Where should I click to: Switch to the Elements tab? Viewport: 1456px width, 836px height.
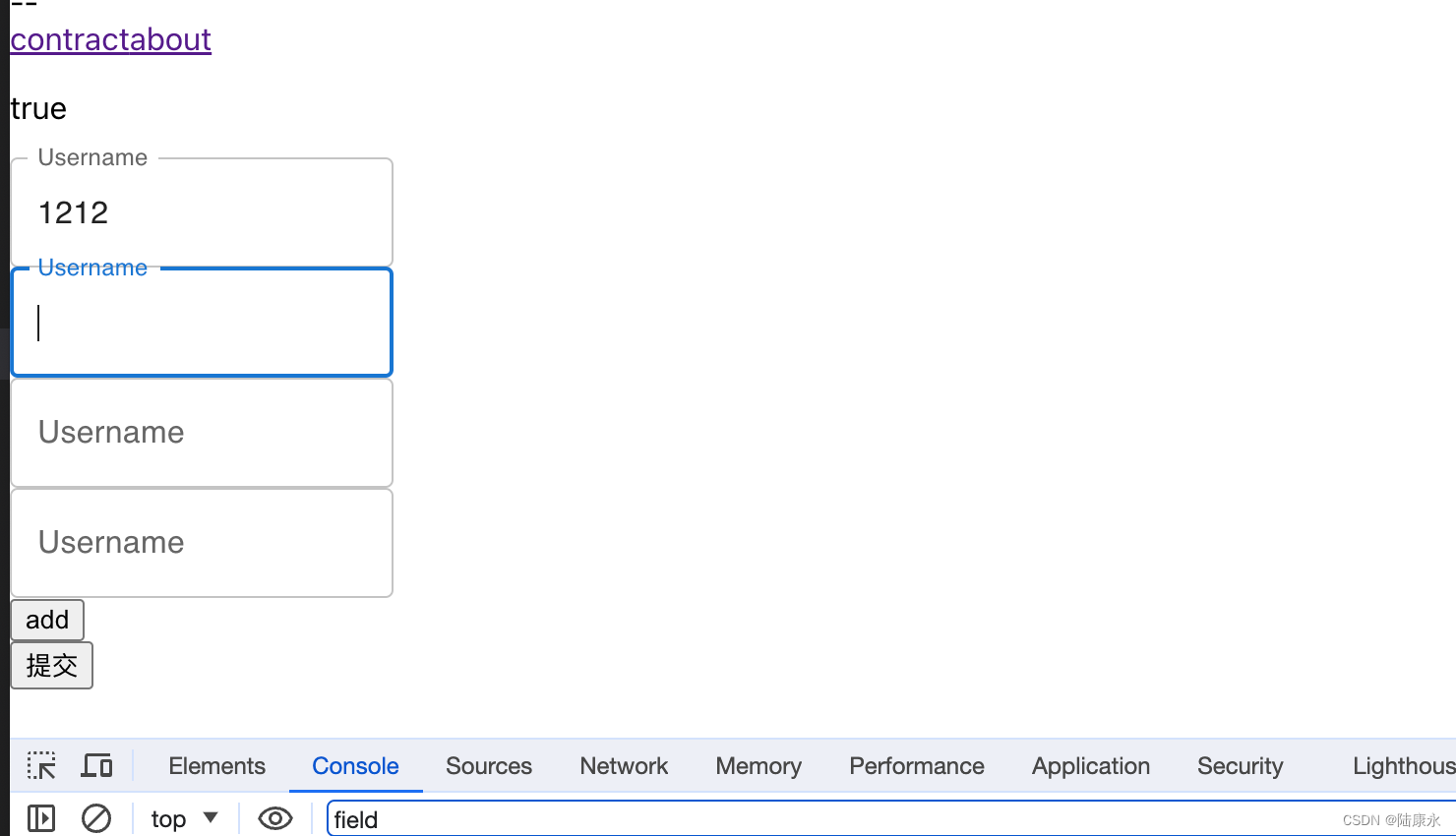(215, 765)
